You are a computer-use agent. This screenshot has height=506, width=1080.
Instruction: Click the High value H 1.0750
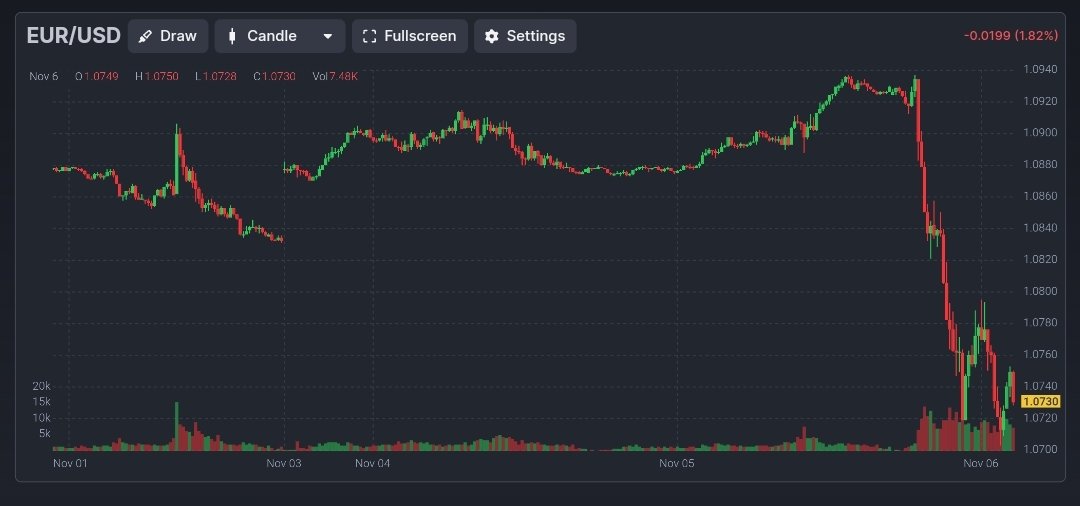[x=156, y=76]
